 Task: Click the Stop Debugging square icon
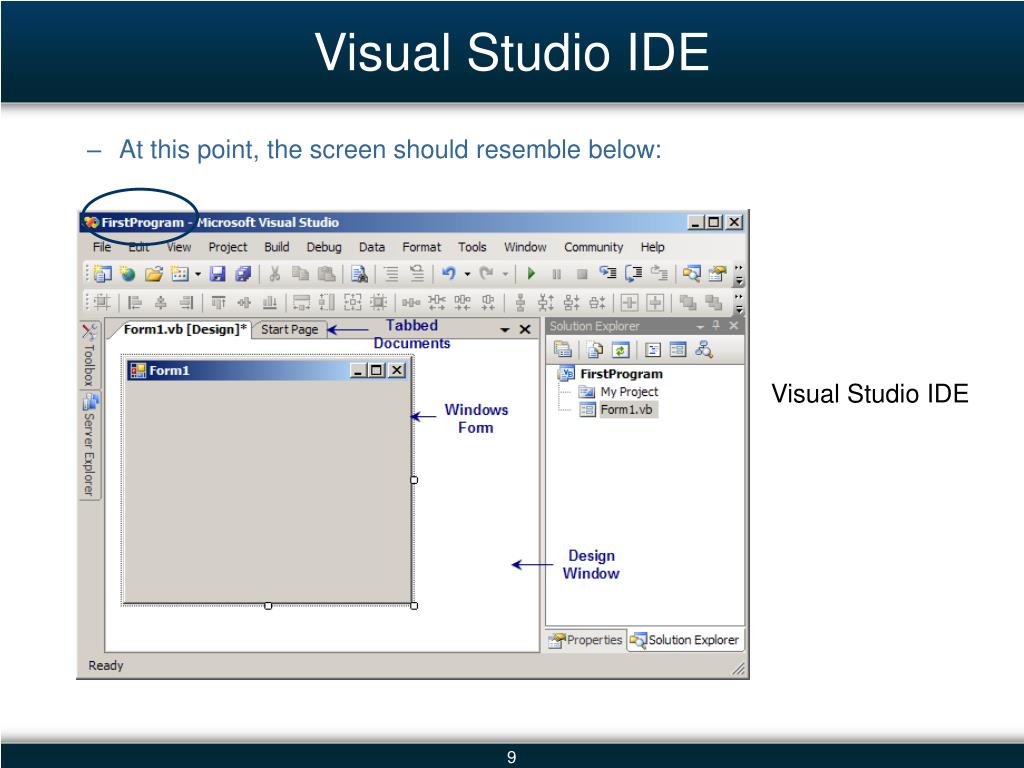point(583,274)
